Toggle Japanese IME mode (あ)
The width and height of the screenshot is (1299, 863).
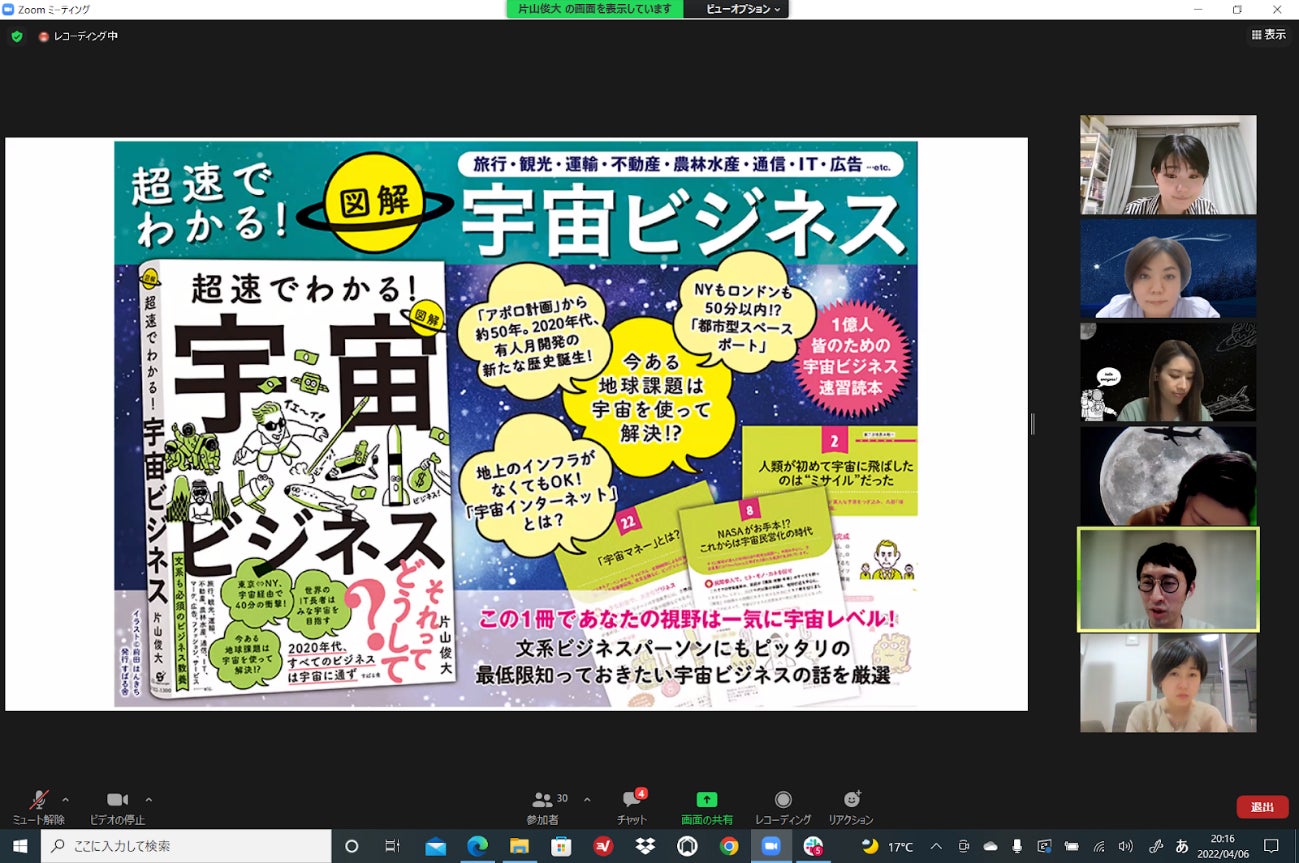point(1181,846)
